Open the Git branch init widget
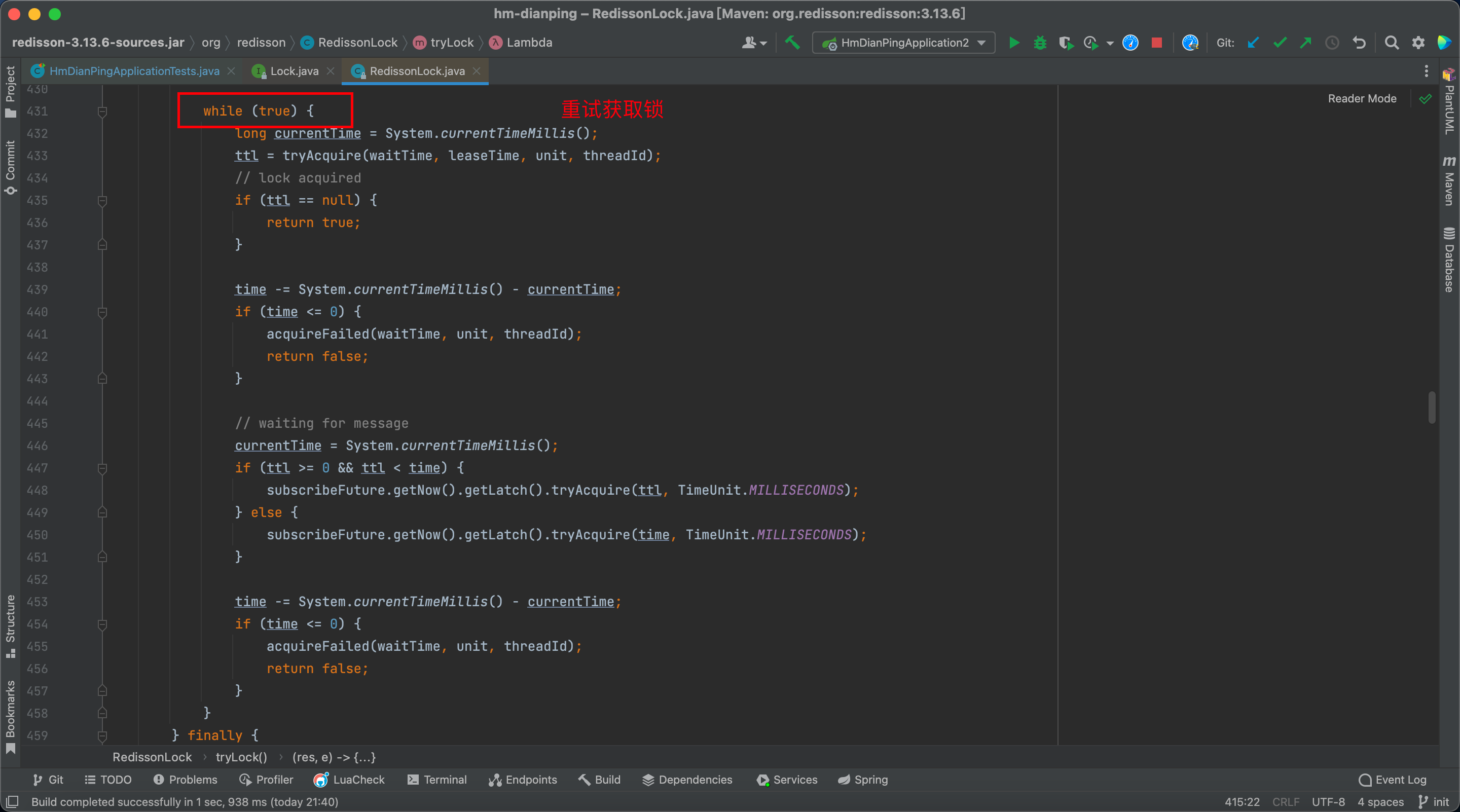This screenshot has height=812, width=1460. coord(1434,802)
